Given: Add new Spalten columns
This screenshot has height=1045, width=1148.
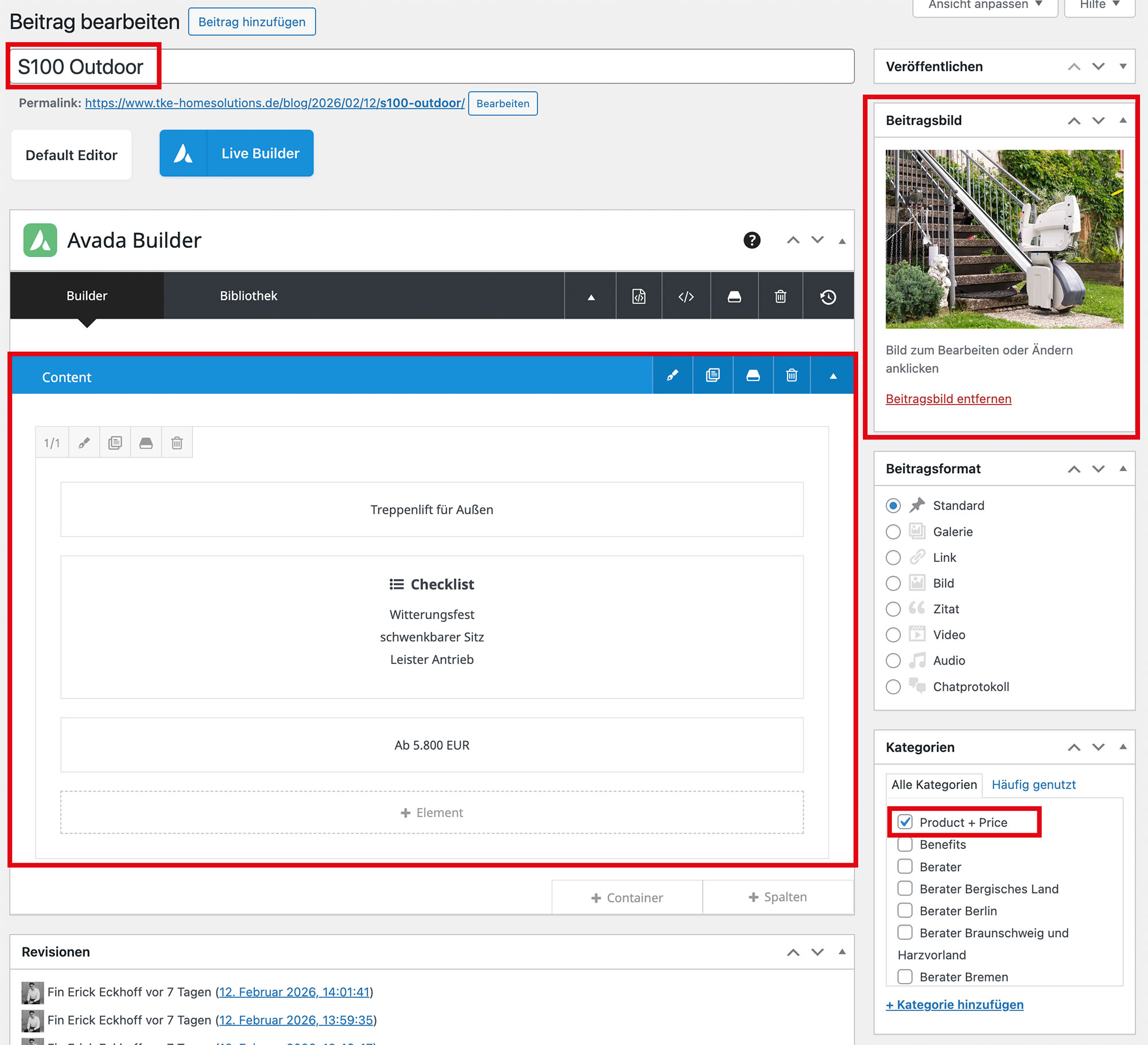Looking at the screenshot, I should pyautogui.click(x=778, y=897).
